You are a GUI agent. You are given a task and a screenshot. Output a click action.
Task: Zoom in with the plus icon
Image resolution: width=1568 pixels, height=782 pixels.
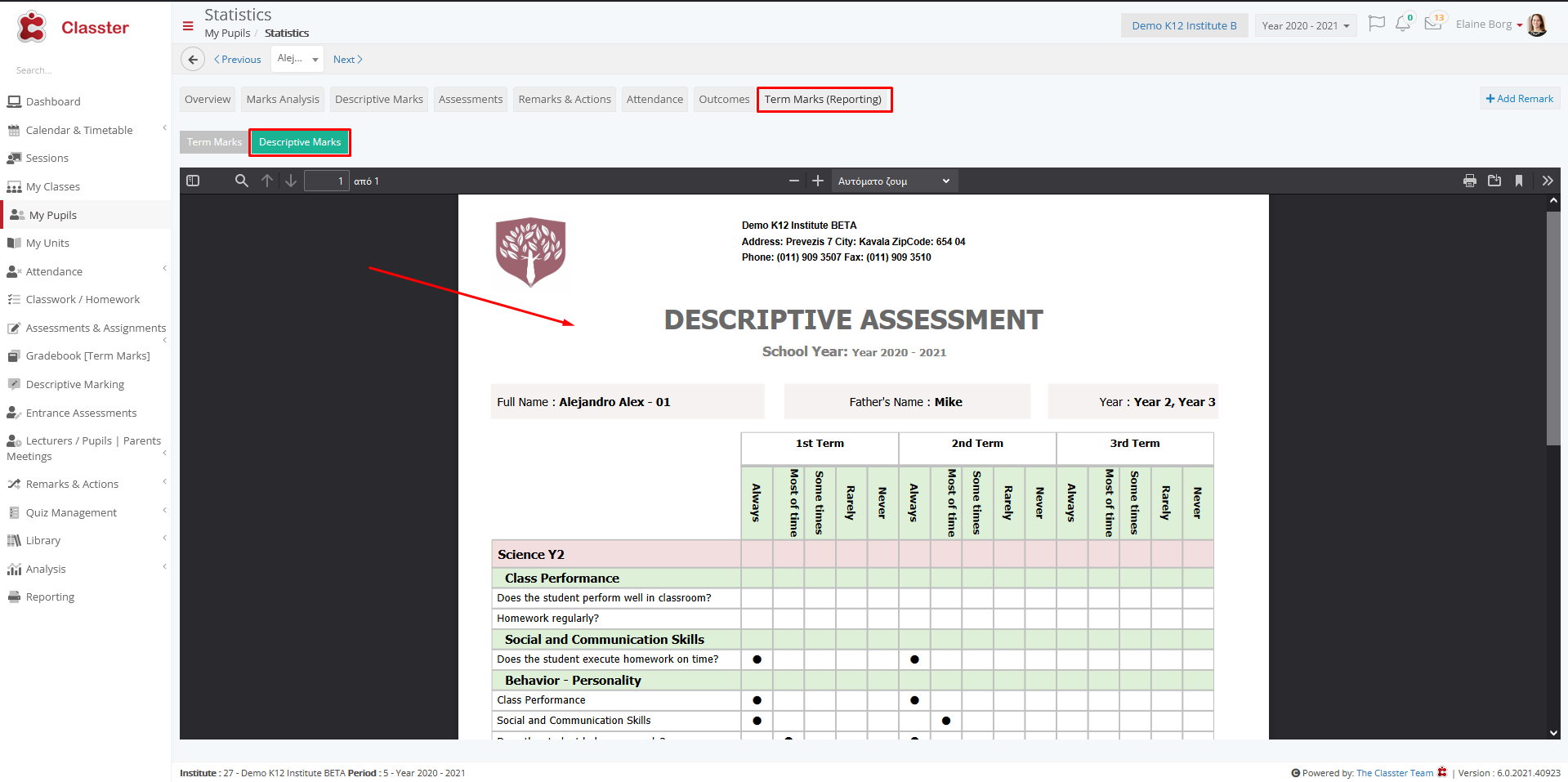click(x=817, y=181)
